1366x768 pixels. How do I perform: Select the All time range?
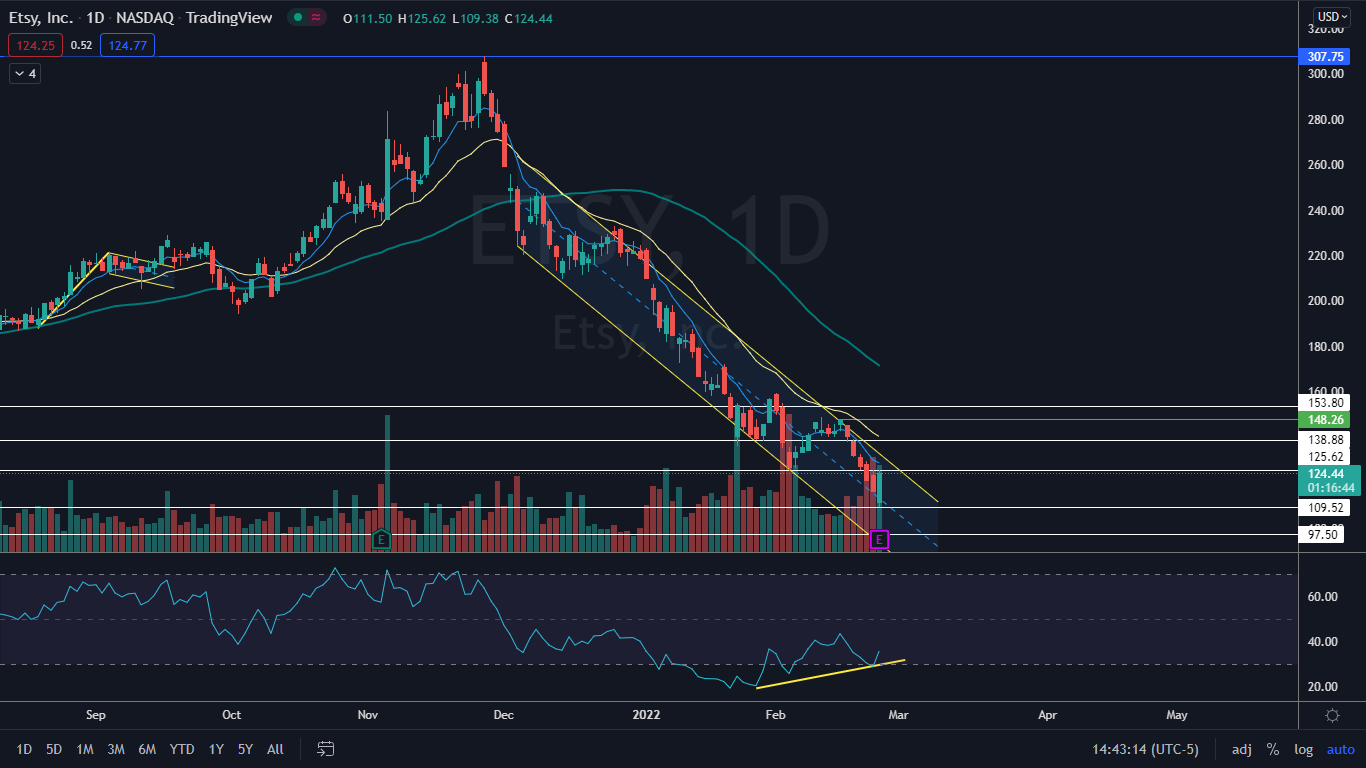point(276,748)
